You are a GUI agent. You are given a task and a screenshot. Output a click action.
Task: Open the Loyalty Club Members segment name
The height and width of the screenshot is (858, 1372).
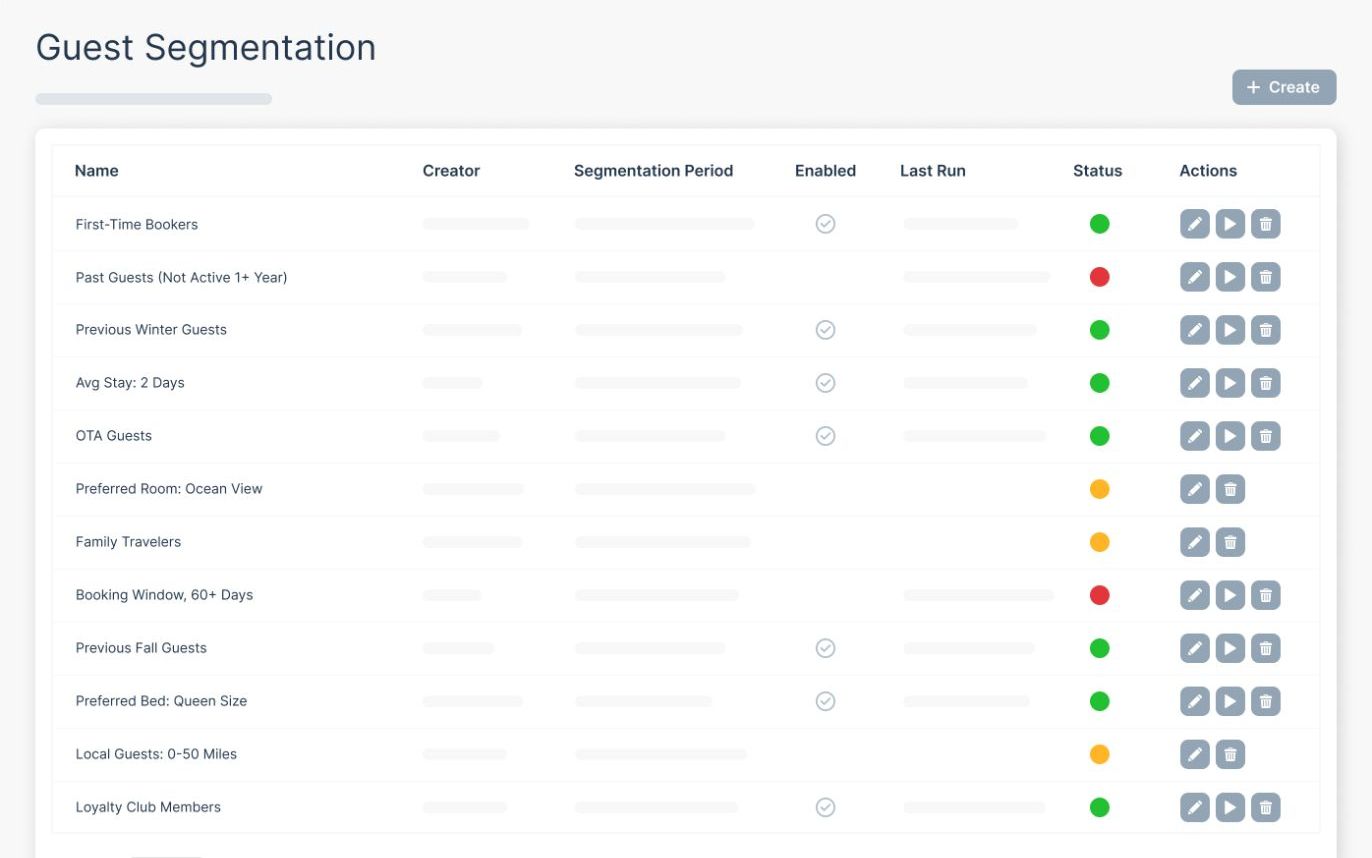[x=148, y=807]
